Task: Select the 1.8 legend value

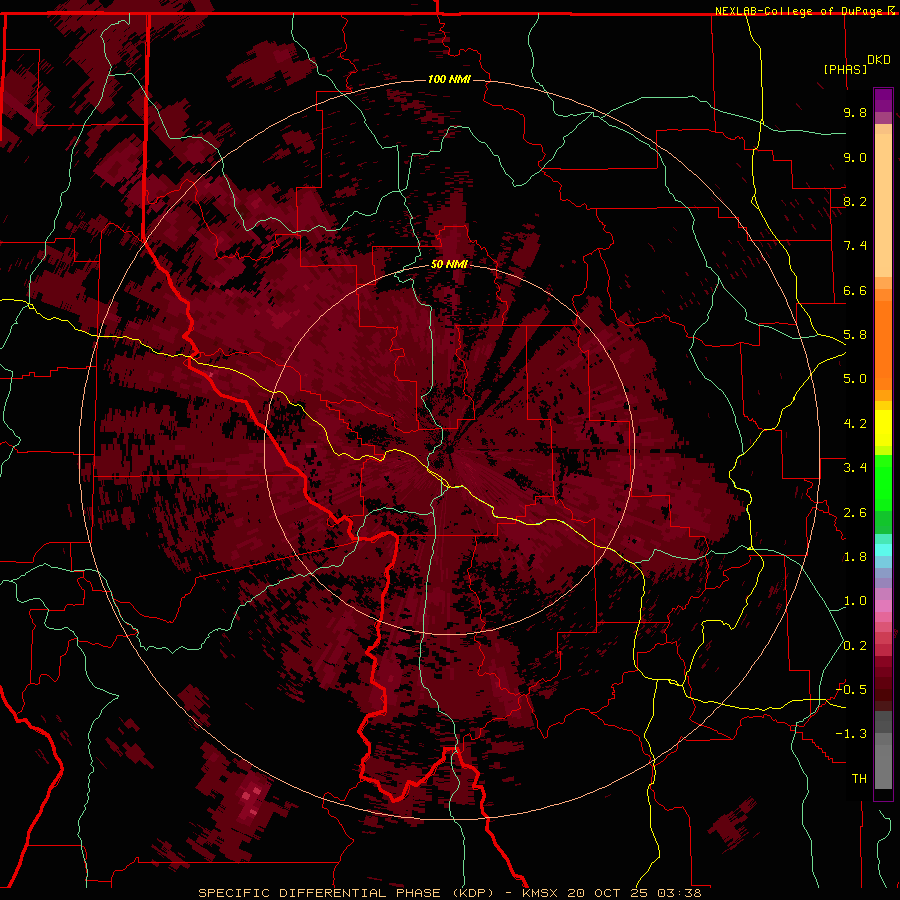Action: click(x=855, y=557)
